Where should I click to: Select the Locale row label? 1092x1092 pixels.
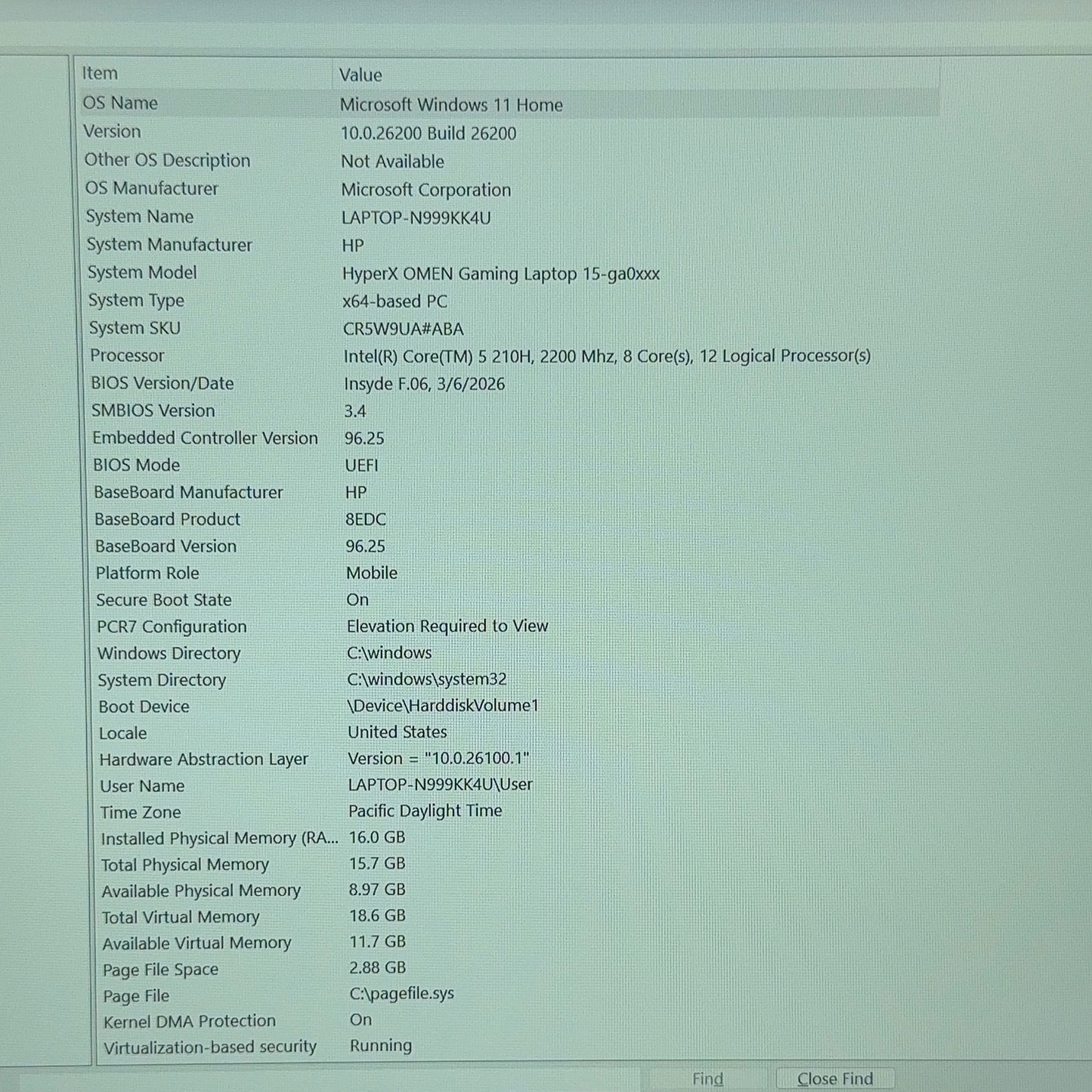tap(123, 733)
